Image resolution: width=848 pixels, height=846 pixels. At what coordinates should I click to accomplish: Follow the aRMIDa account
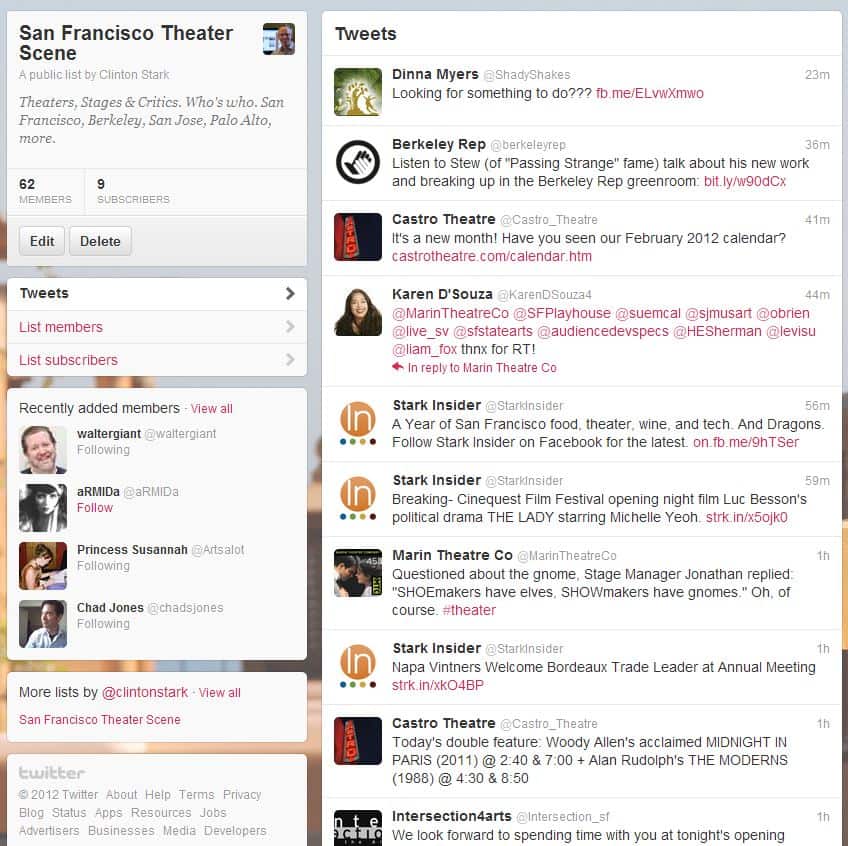[x=95, y=508]
